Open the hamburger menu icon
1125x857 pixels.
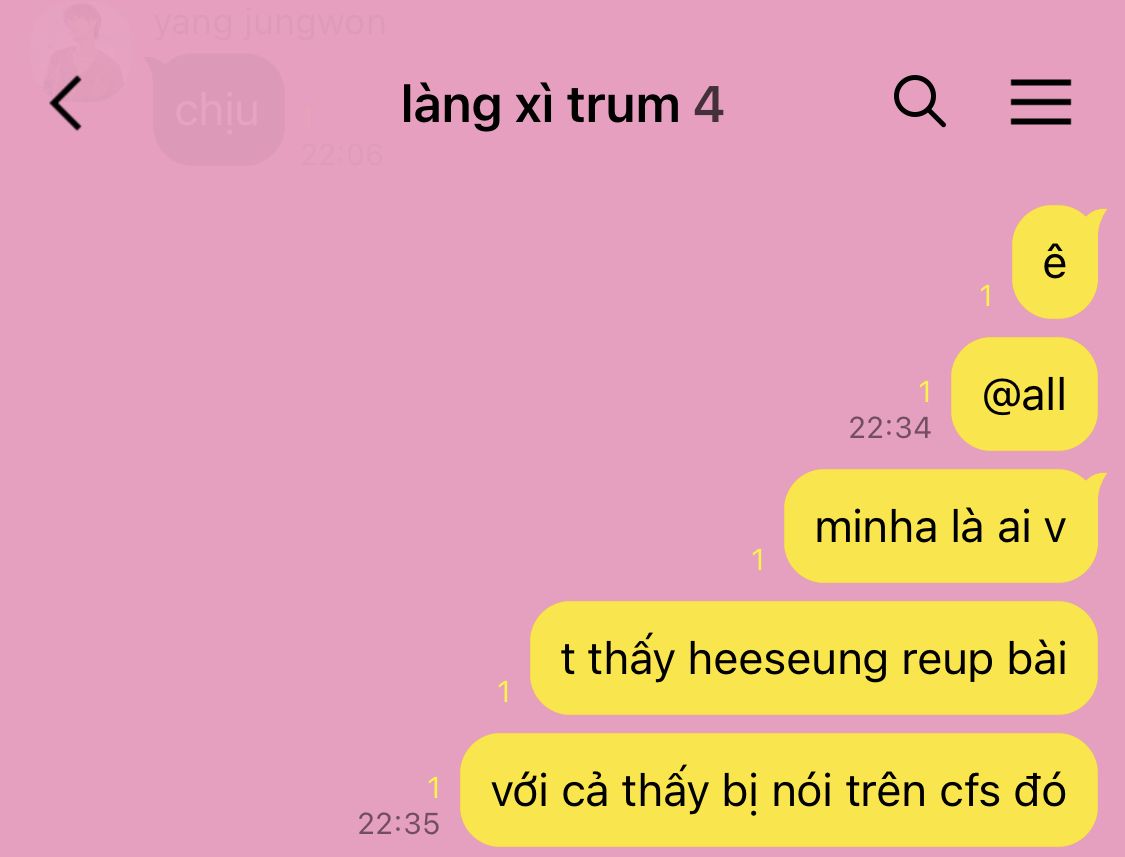click(x=1040, y=102)
